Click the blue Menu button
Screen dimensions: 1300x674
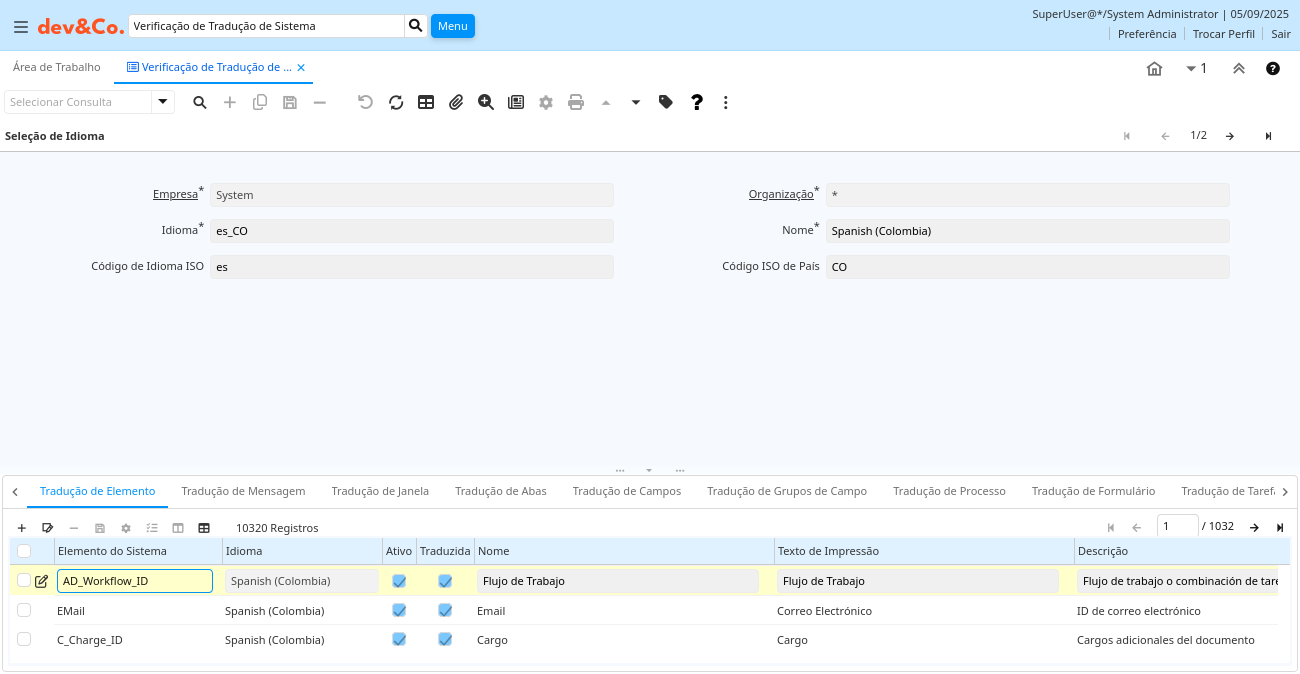coord(452,26)
